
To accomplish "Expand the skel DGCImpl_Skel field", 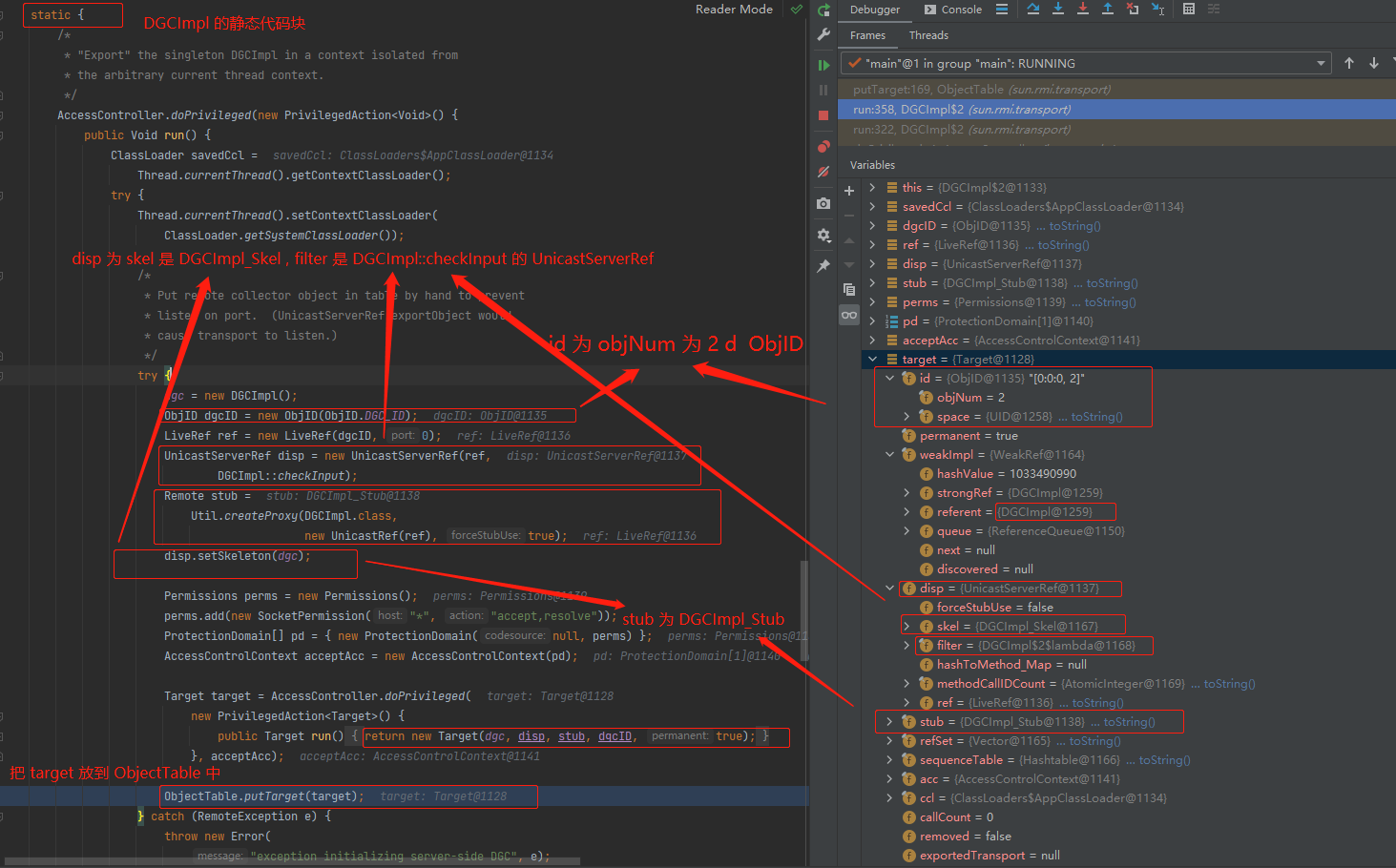I will click(x=906, y=627).
